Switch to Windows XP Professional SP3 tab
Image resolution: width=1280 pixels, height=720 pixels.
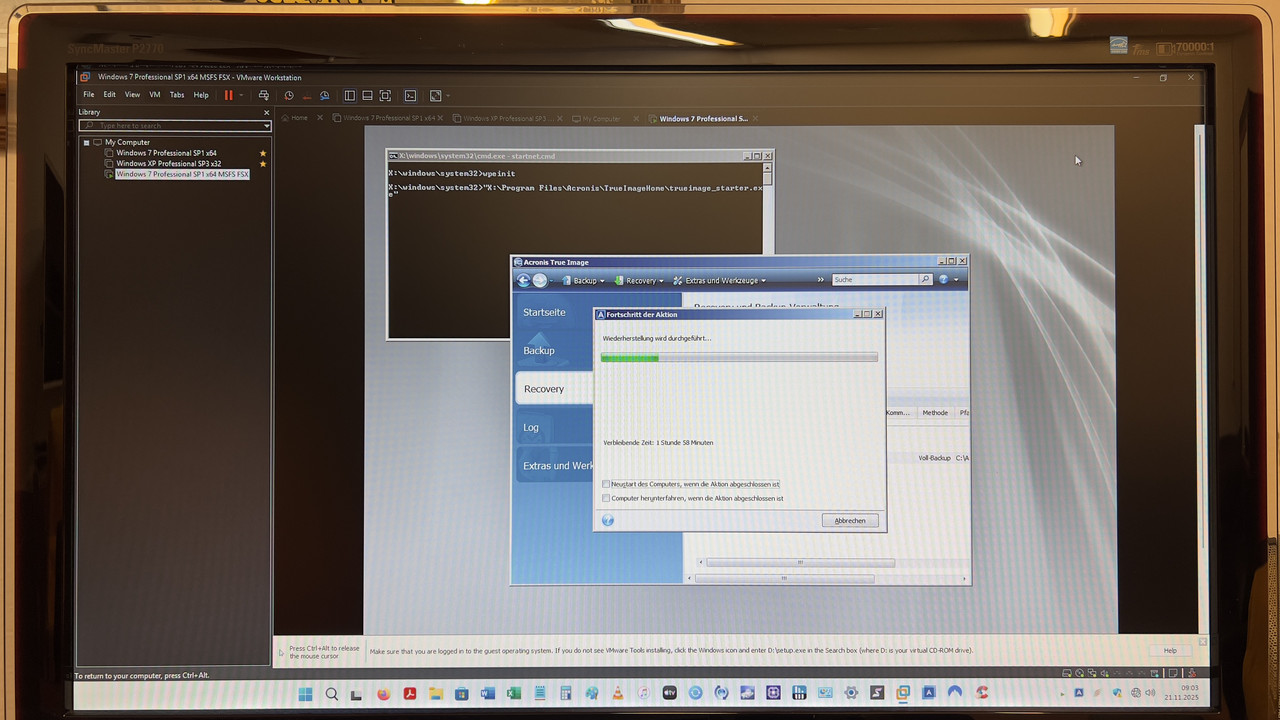[x=507, y=118]
